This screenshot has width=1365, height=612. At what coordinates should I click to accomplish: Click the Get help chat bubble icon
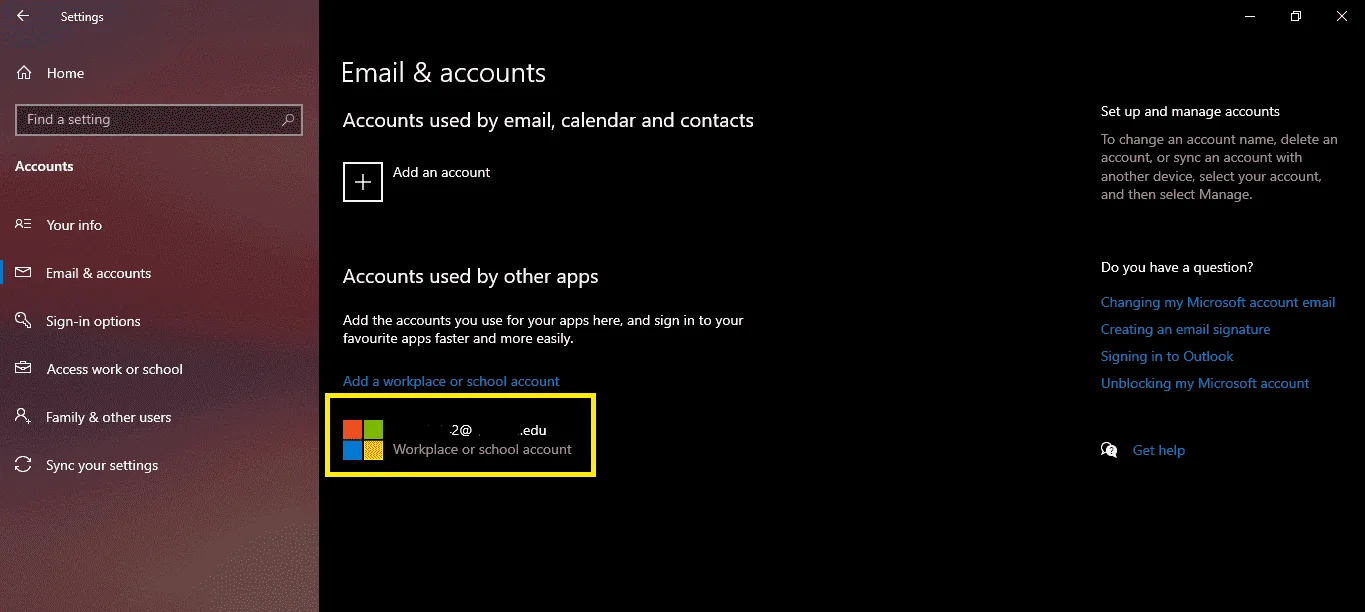coord(1109,450)
